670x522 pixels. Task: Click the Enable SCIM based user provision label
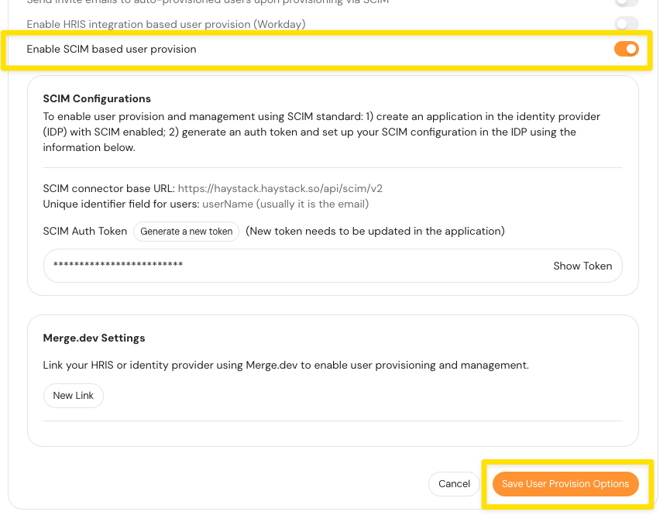pyautogui.click(x=111, y=49)
